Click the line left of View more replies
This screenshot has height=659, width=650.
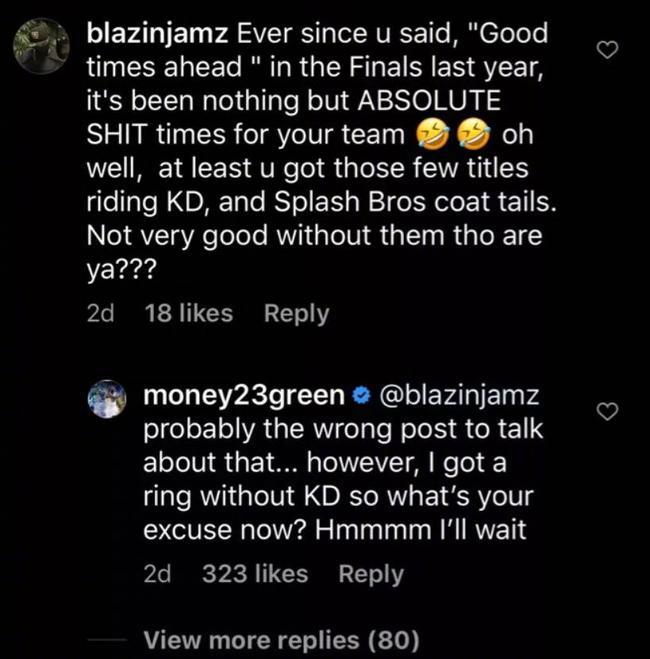(x=109, y=639)
